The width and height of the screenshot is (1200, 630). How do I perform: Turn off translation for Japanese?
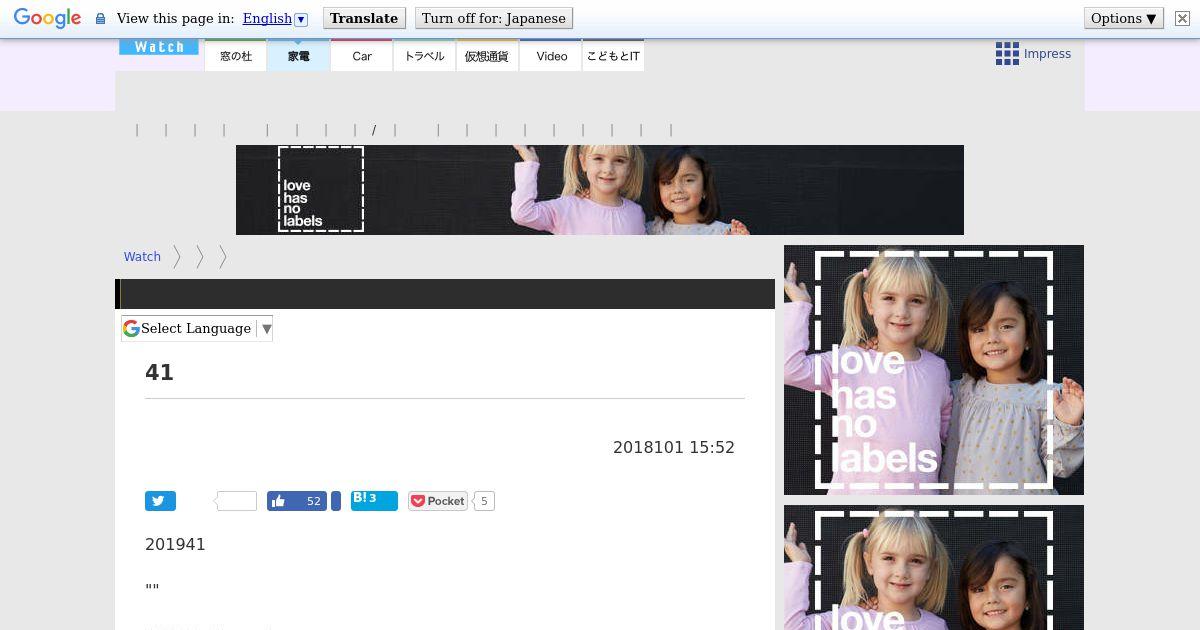(x=493, y=18)
